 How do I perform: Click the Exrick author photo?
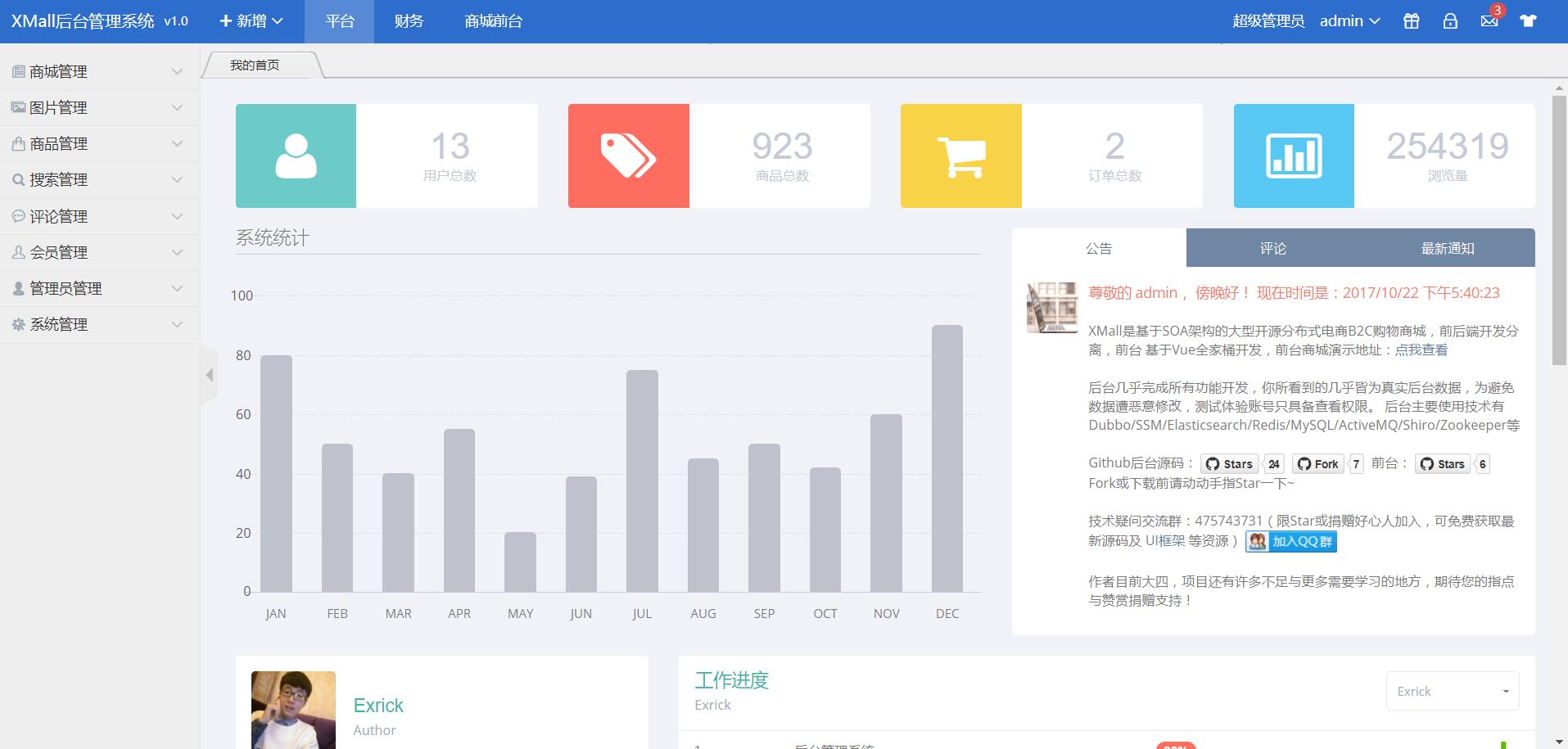[293, 710]
